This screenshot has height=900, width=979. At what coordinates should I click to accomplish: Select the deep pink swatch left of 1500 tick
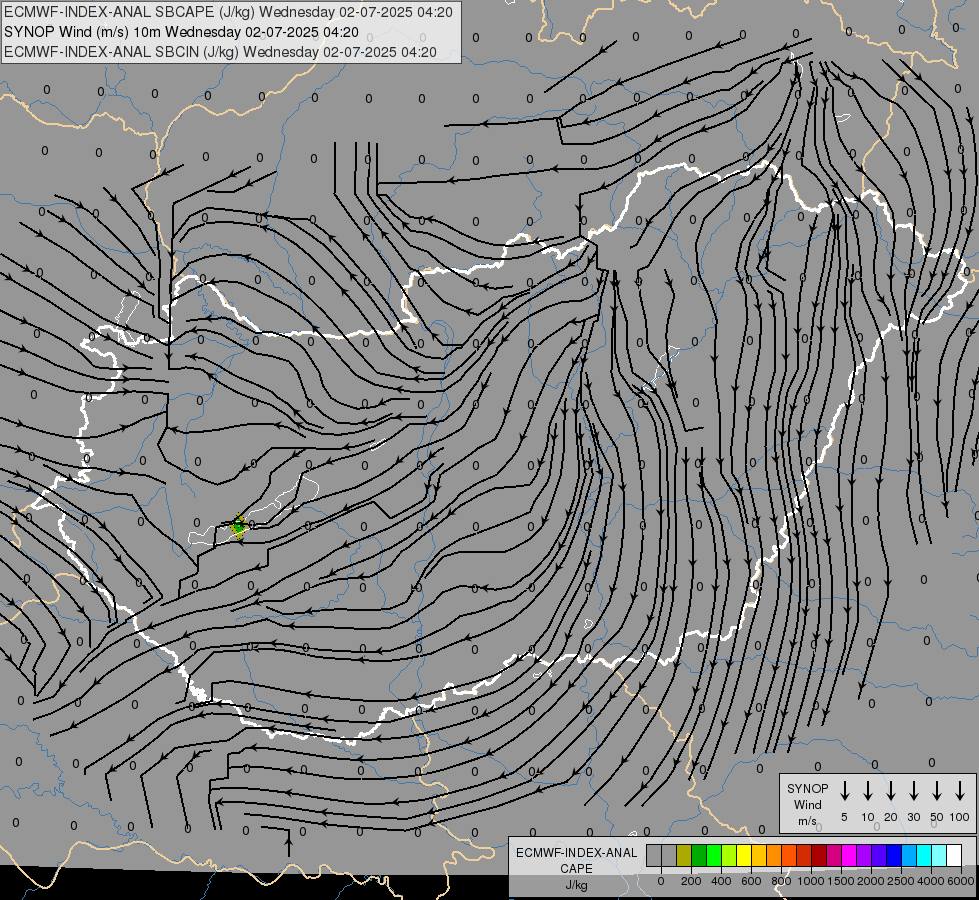(x=834, y=856)
